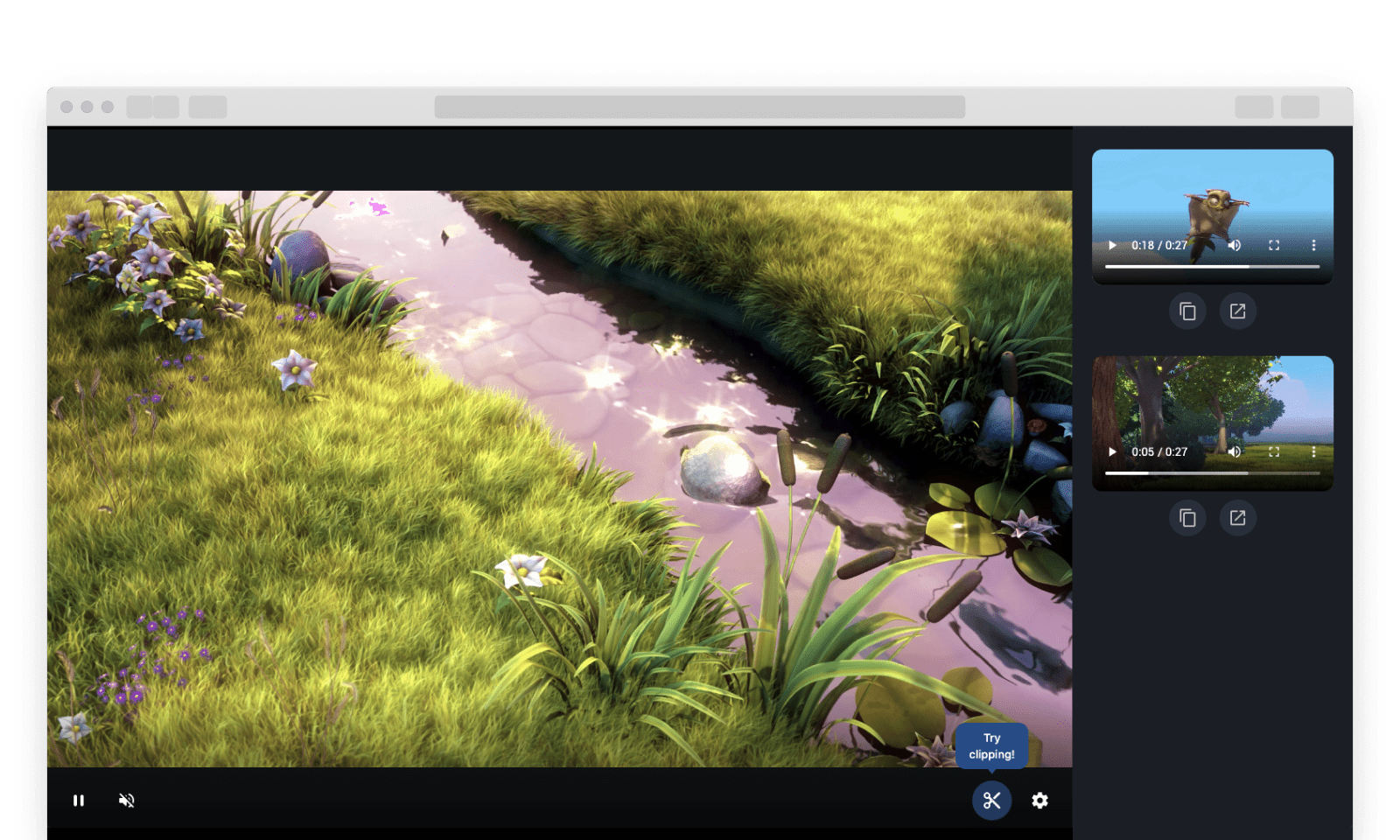Seek on the first clip's progress bar
This screenshot has height=840, width=1400.
point(1212,267)
